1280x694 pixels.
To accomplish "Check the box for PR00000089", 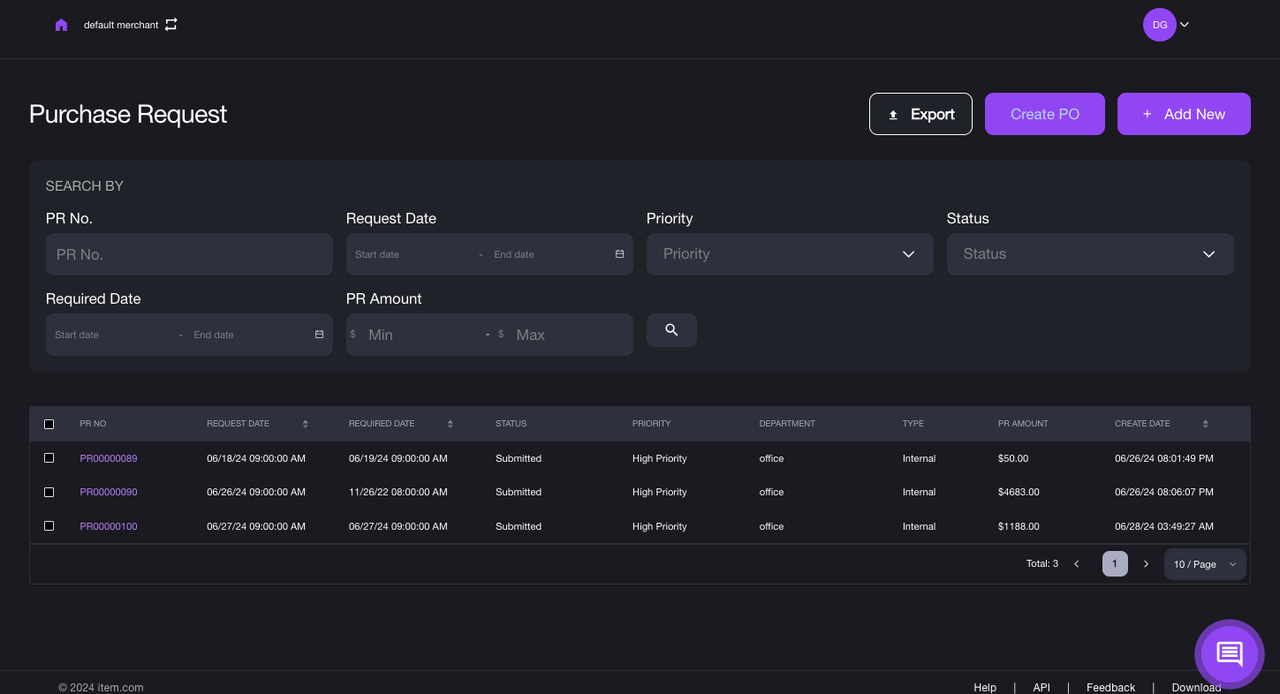I will pos(49,458).
